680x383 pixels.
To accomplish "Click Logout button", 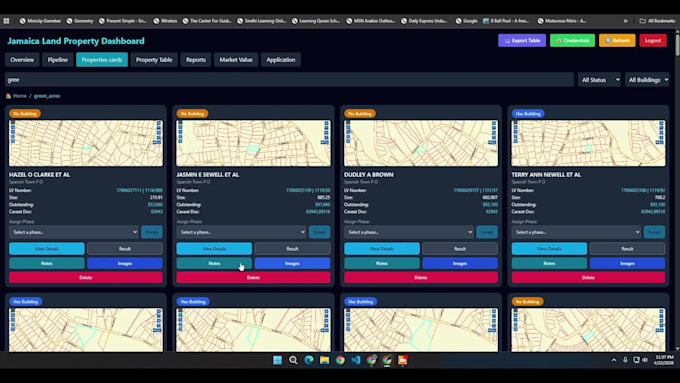I will click(x=653, y=40).
